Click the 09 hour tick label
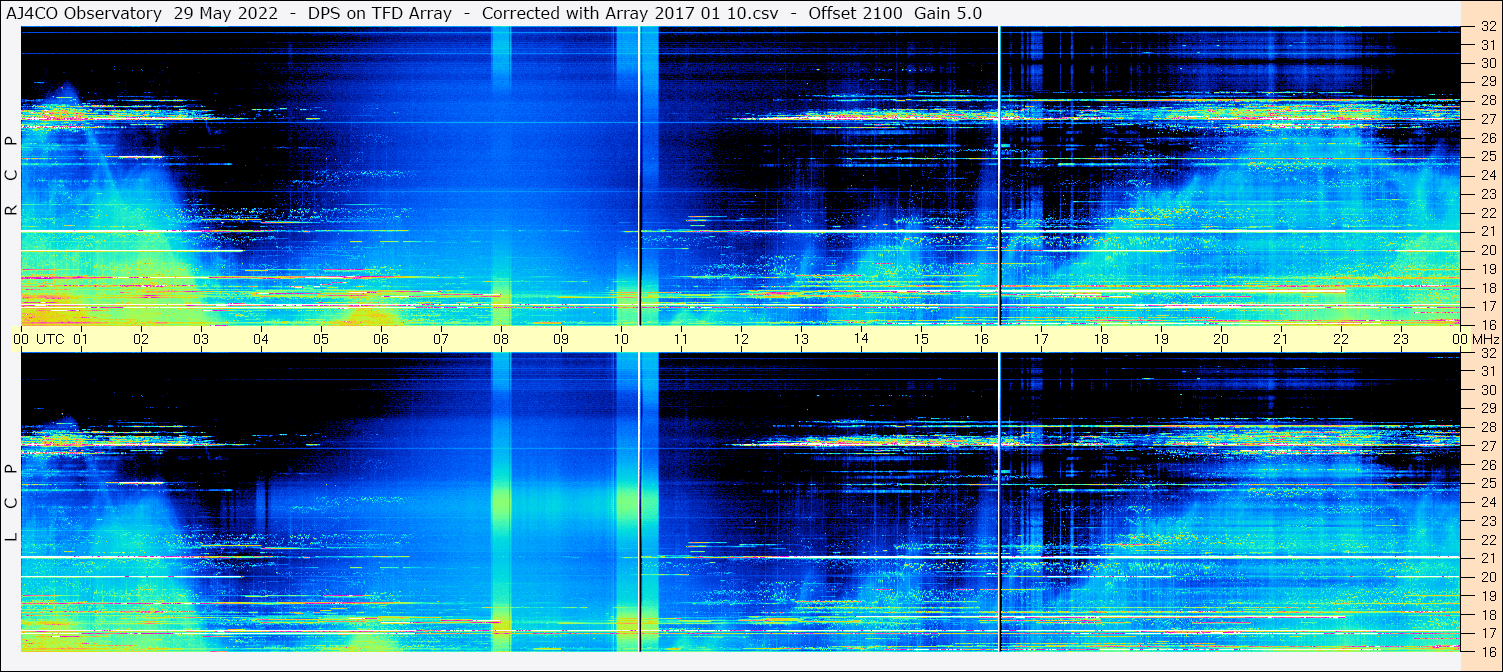Viewport: 1503px width, 672px height. tap(561, 339)
